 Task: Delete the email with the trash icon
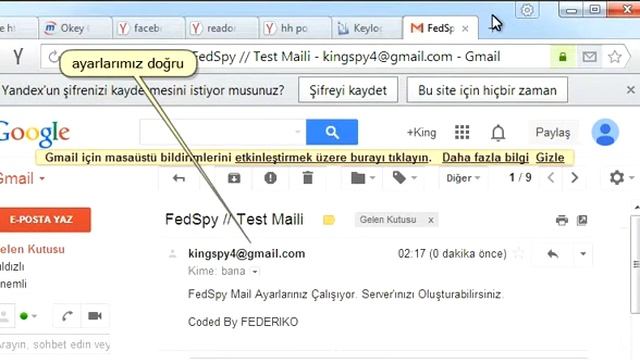[x=308, y=178]
